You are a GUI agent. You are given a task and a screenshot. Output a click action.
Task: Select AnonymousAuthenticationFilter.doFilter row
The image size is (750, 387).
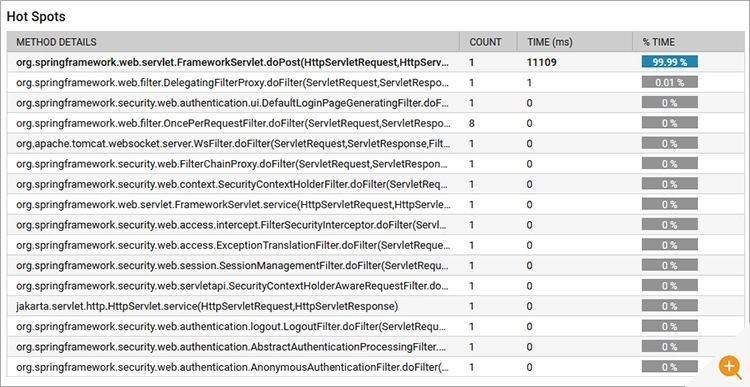[375, 367]
